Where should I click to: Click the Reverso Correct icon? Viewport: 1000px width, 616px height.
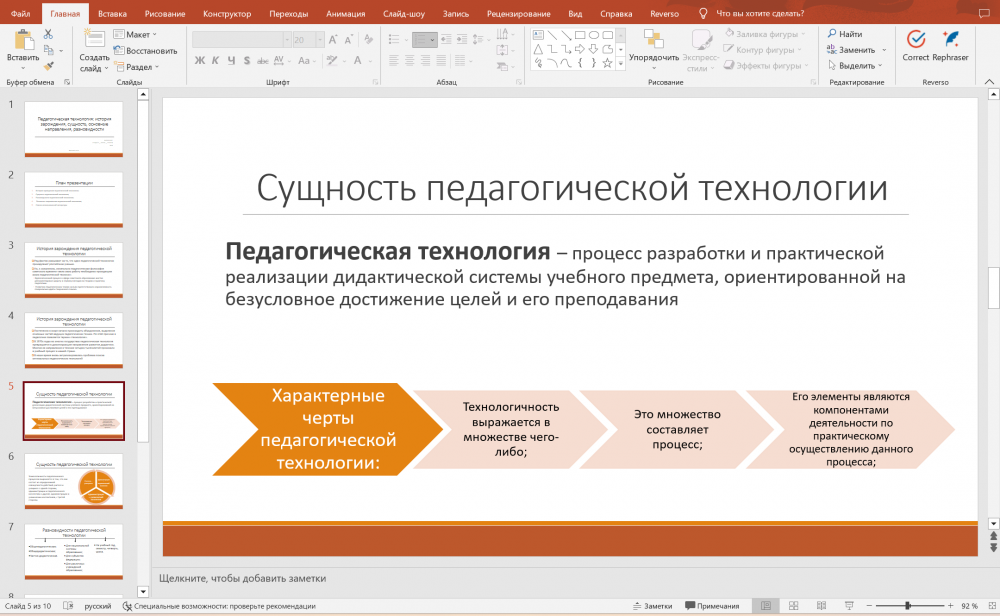click(x=915, y=39)
